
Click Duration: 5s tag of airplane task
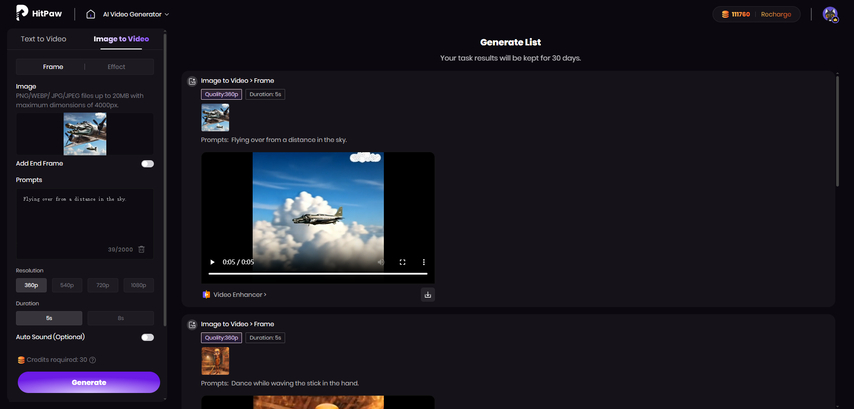point(265,94)
